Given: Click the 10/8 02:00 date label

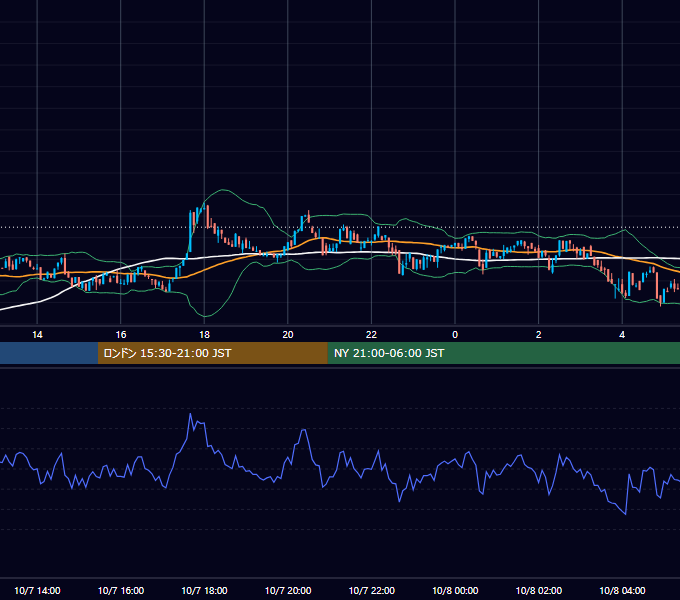Looking at the screenshot, I should [539, 590].
